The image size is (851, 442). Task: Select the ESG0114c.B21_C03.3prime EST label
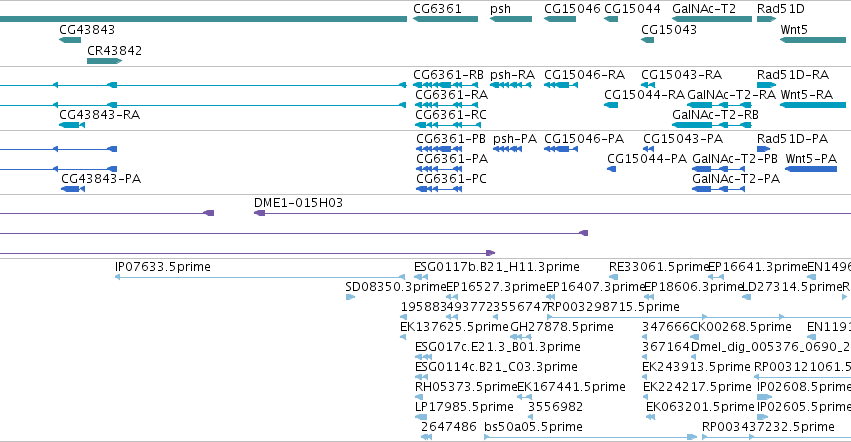496,367
